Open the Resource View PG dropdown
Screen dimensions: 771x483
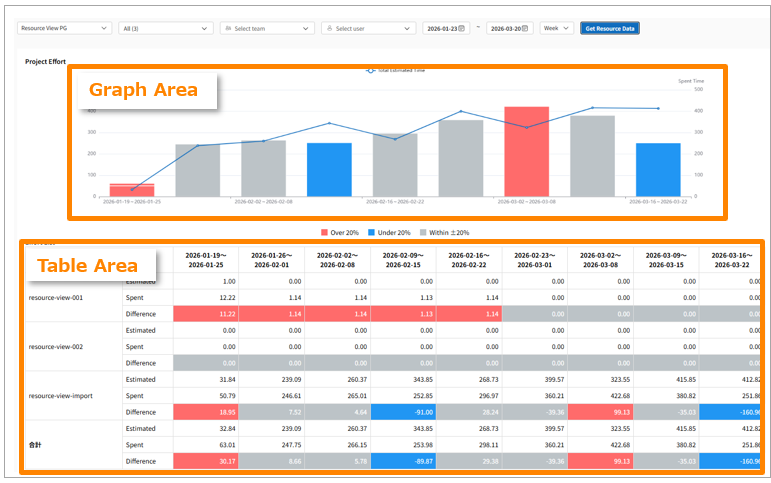tap(64, 28)
